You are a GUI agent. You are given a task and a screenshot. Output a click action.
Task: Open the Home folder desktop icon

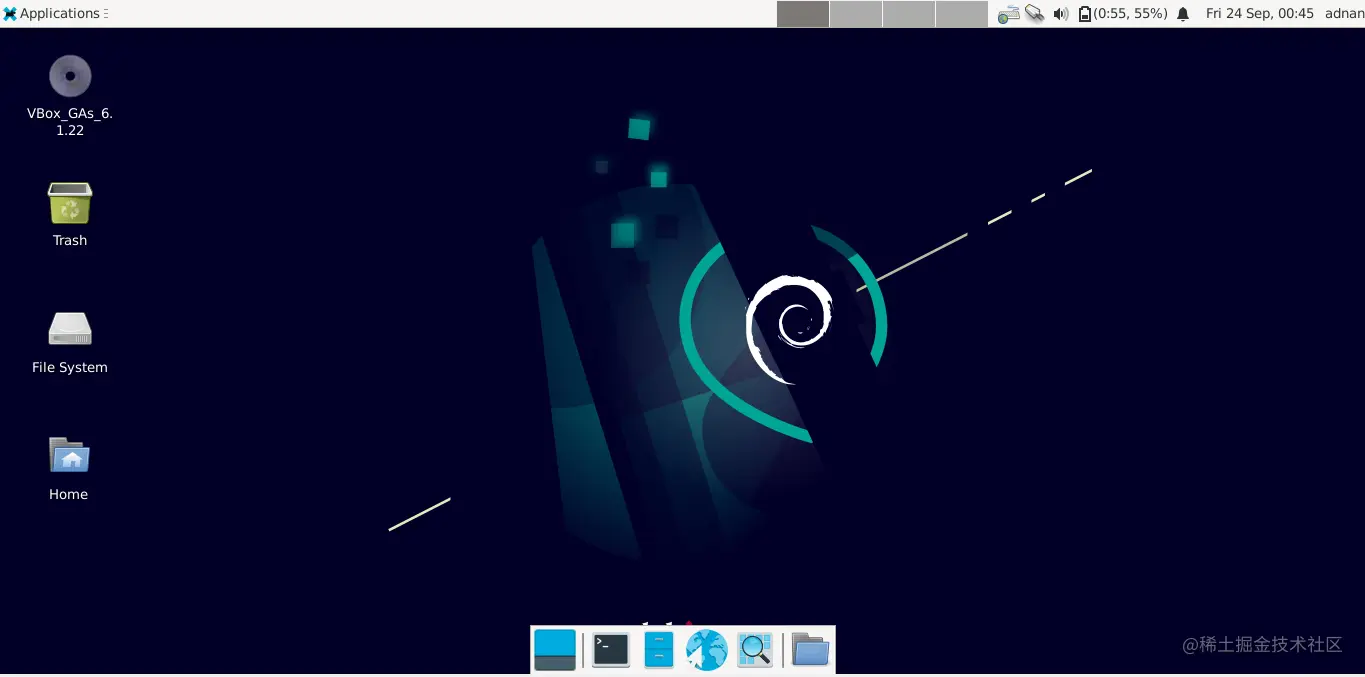click(68, 457)
